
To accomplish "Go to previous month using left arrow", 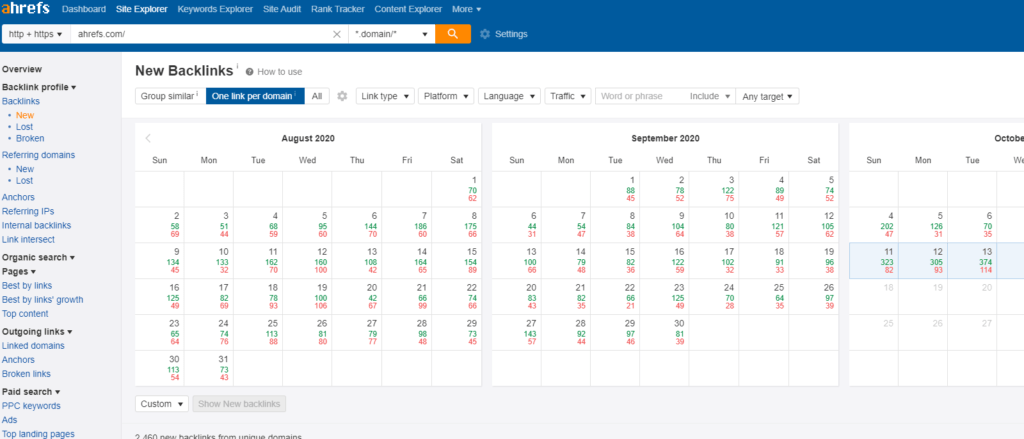I will click(148, 138).
